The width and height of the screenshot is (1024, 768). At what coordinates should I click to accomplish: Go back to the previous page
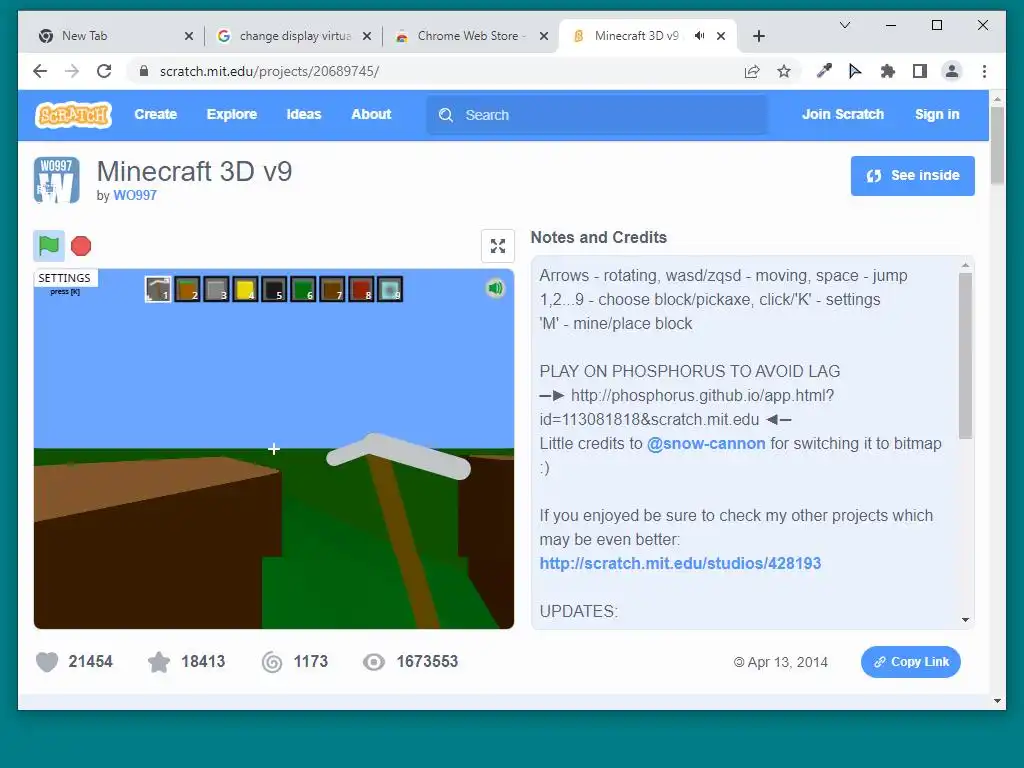(40, 71)
